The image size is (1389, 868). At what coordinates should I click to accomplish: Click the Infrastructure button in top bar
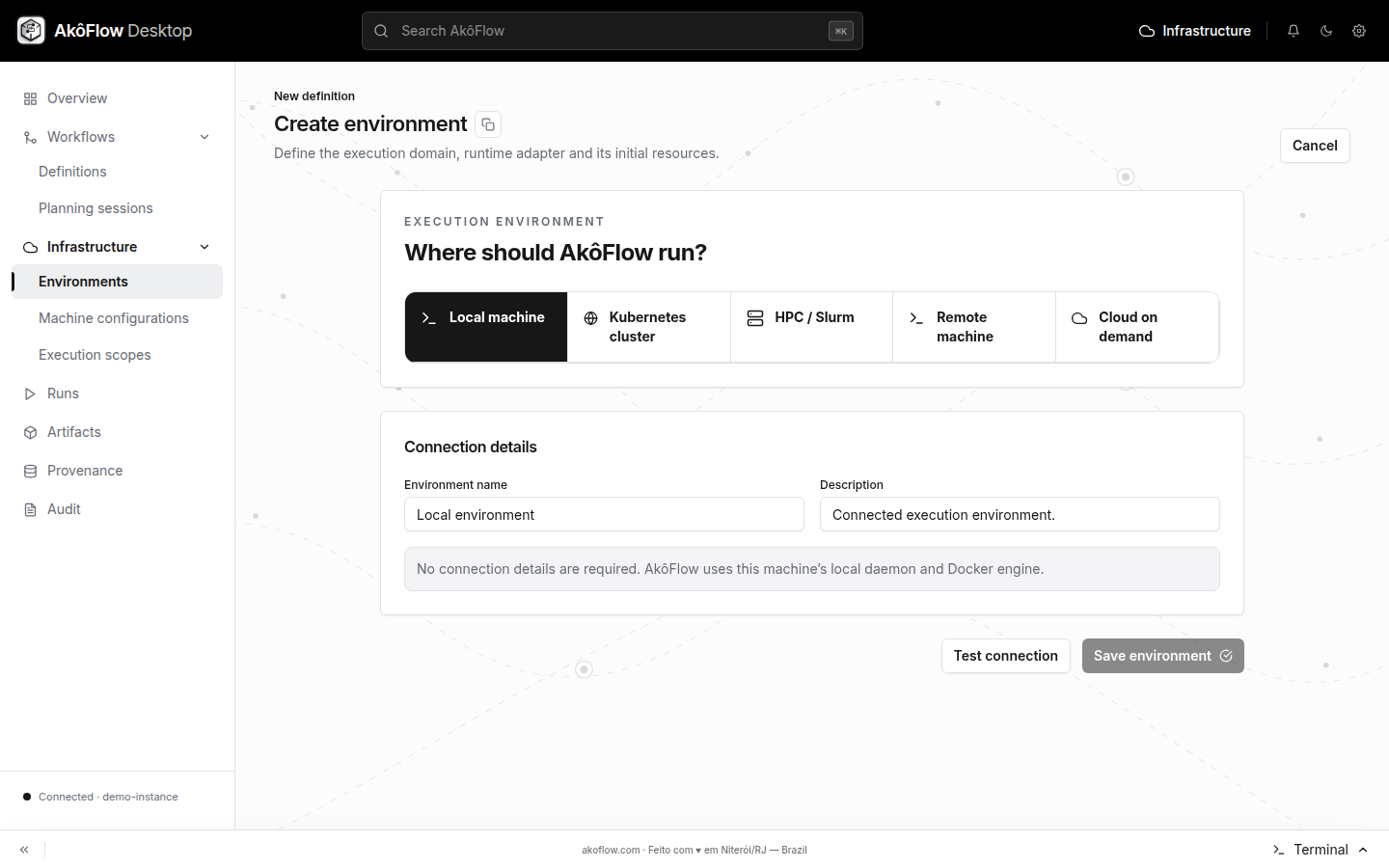(x=1195, y=31)
